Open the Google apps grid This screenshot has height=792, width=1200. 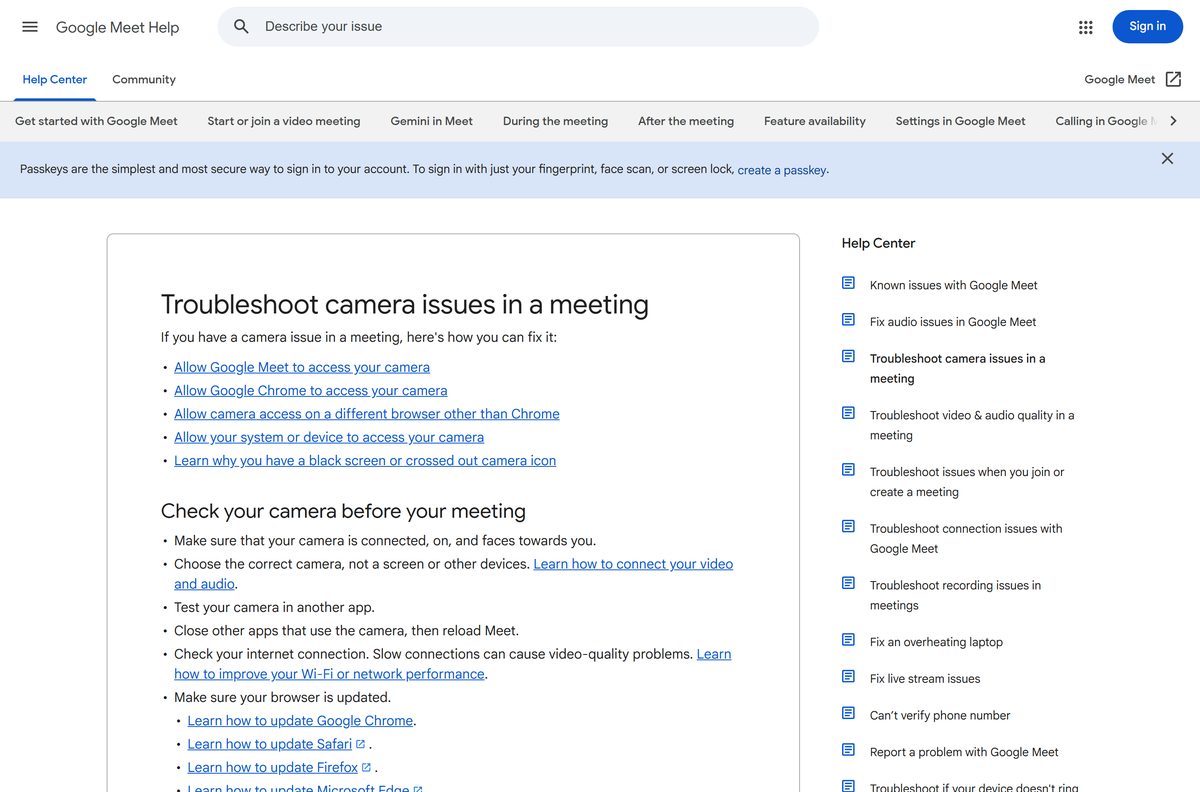(x=1086, y=27)
